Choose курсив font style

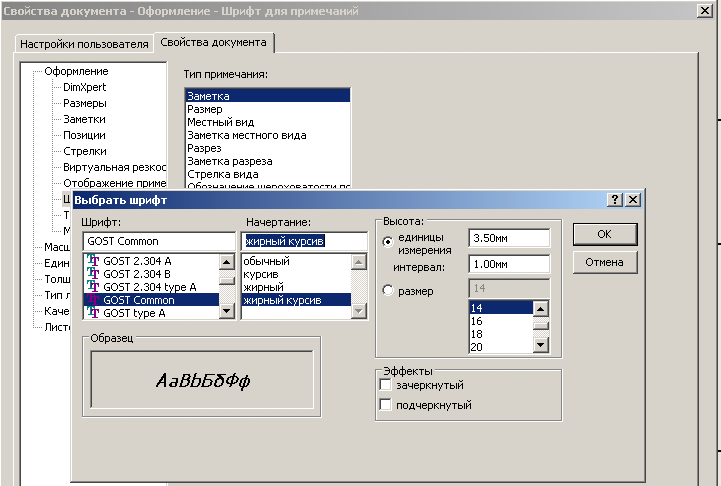pyautogui.click(x=296, y=274)
